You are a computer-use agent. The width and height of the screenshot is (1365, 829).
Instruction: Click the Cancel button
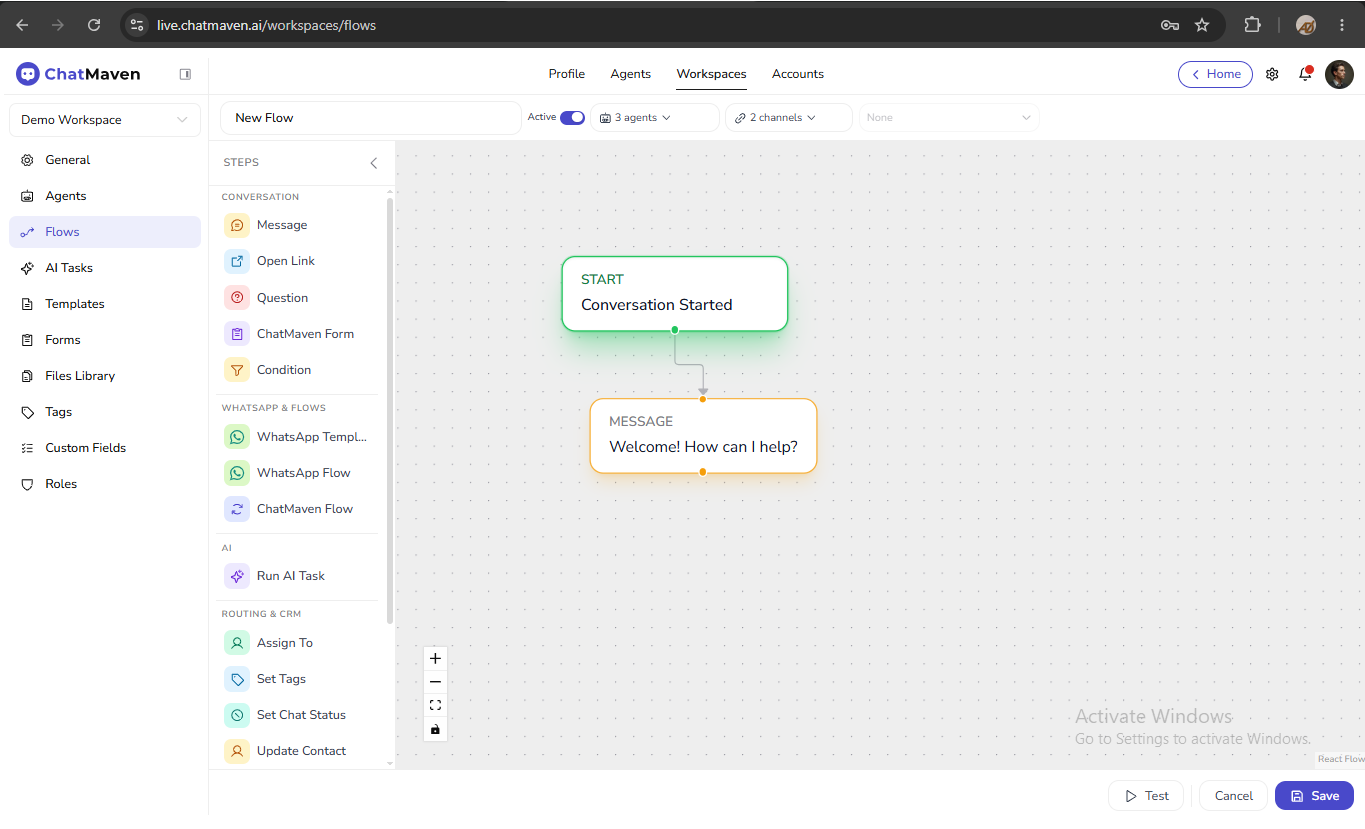click(1233, 796)
